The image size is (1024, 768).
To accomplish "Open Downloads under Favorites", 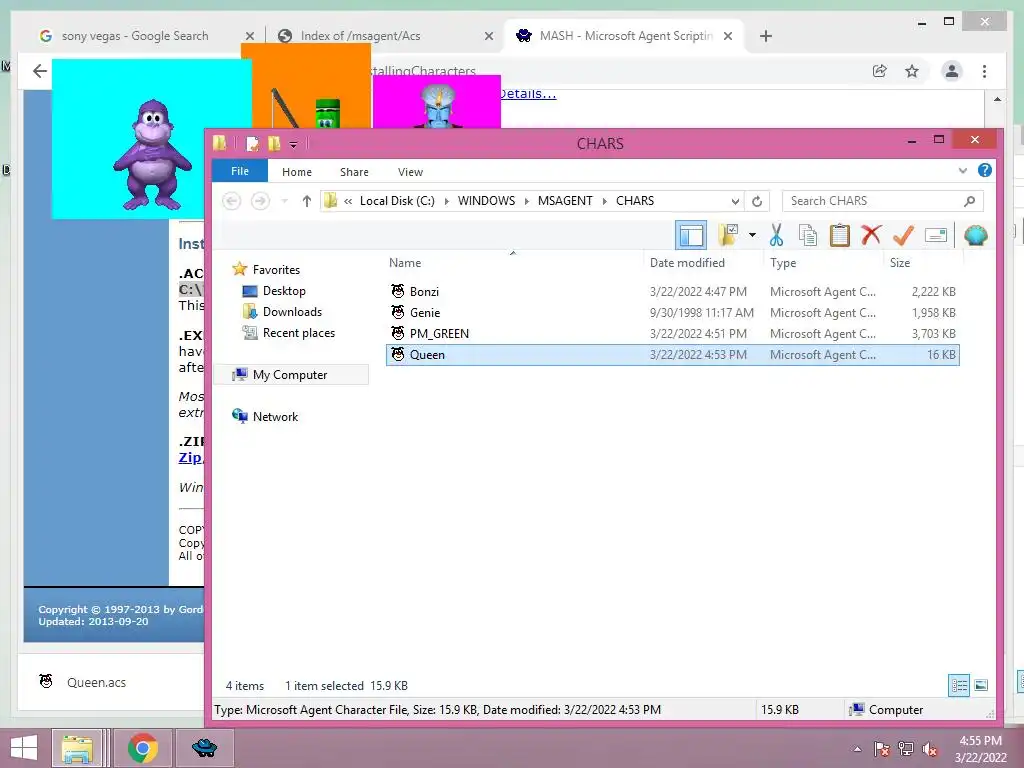I will [x=282, y=312].
